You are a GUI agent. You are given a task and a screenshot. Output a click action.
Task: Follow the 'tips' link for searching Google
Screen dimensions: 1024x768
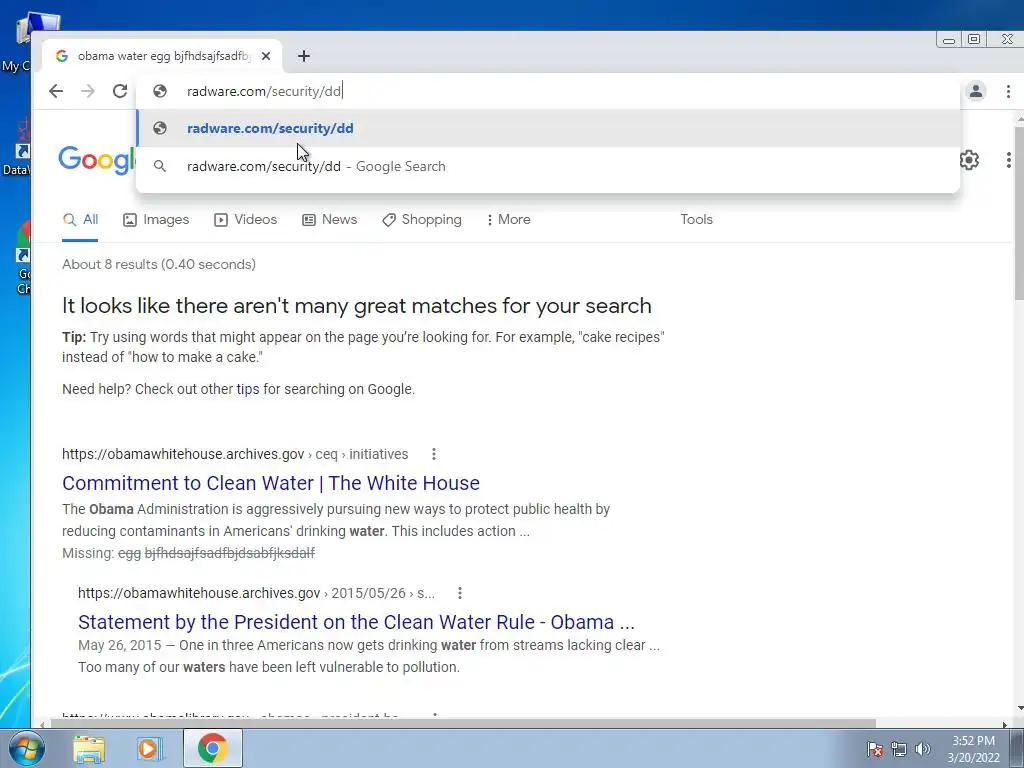pyautogui.click(x=248, y=389)
